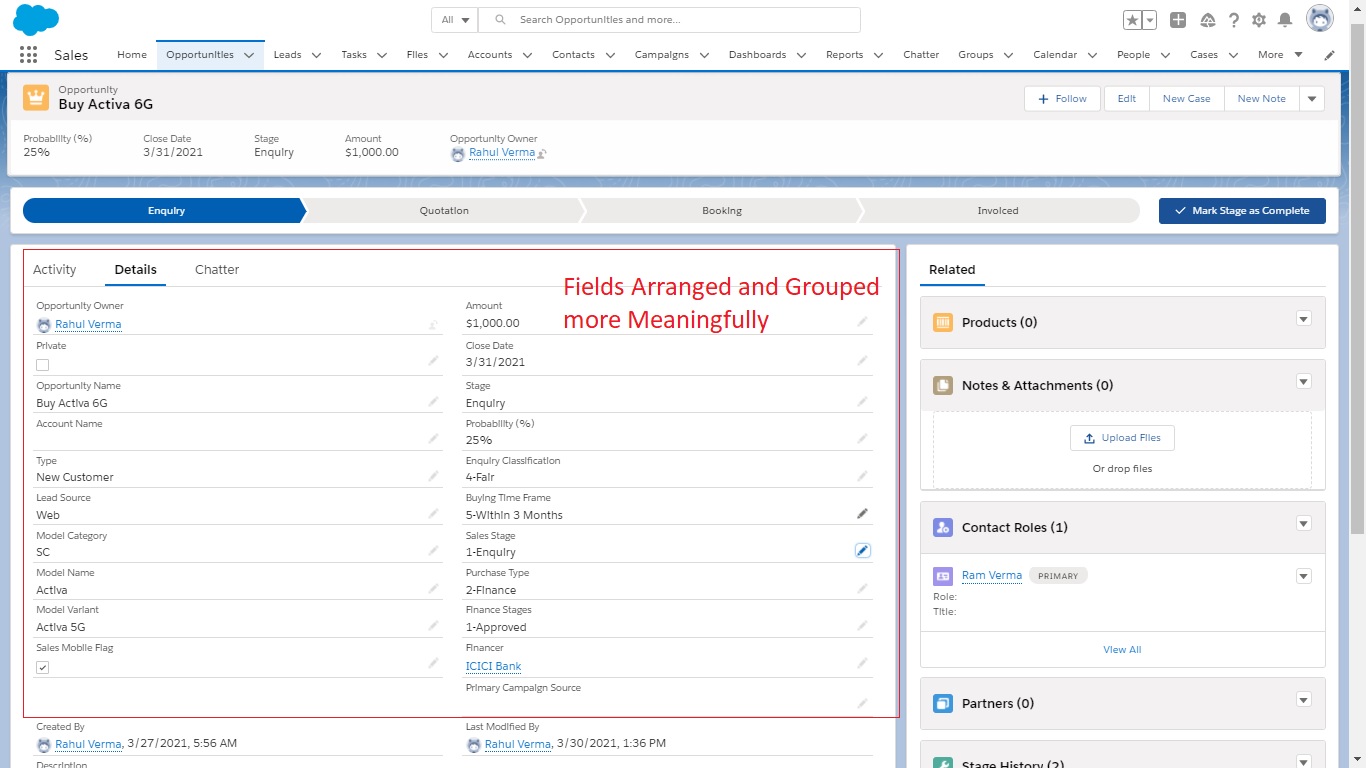Toggle the Private checkbox

click(42, 365)
